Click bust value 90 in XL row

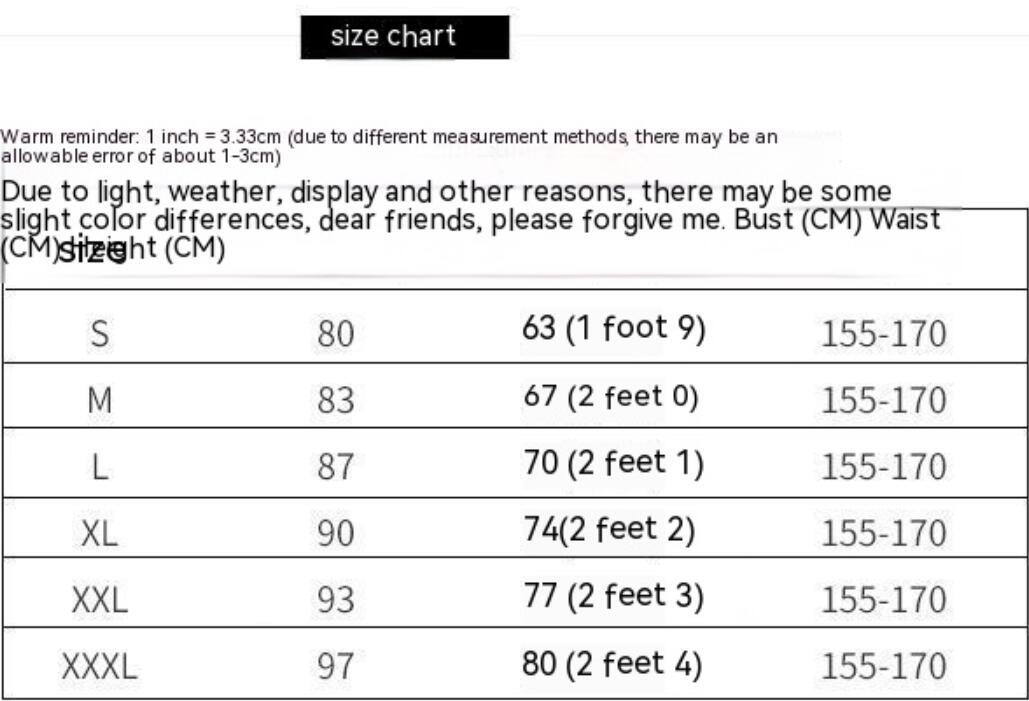point(336,533)
